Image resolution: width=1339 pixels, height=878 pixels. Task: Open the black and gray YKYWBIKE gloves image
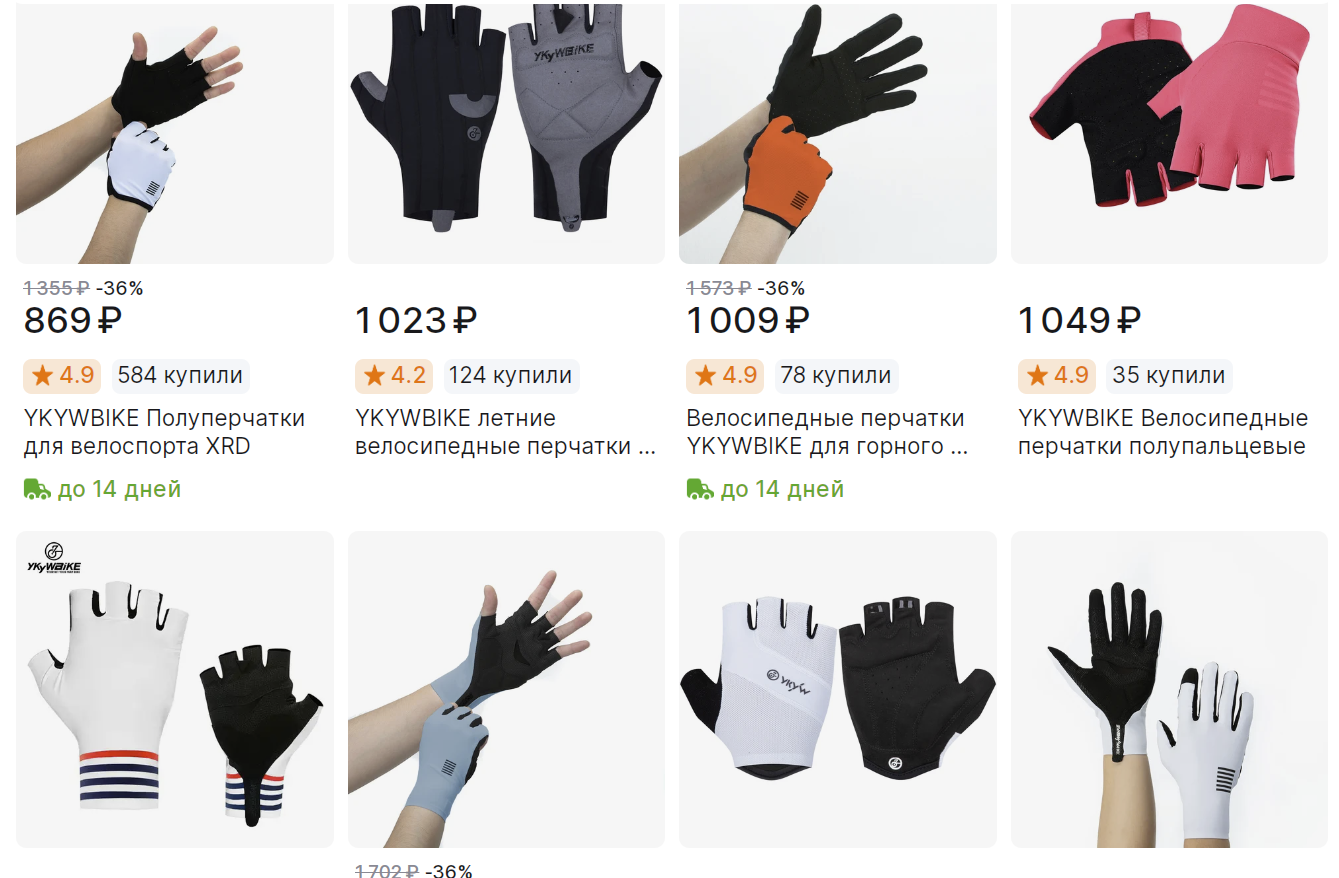506,132
